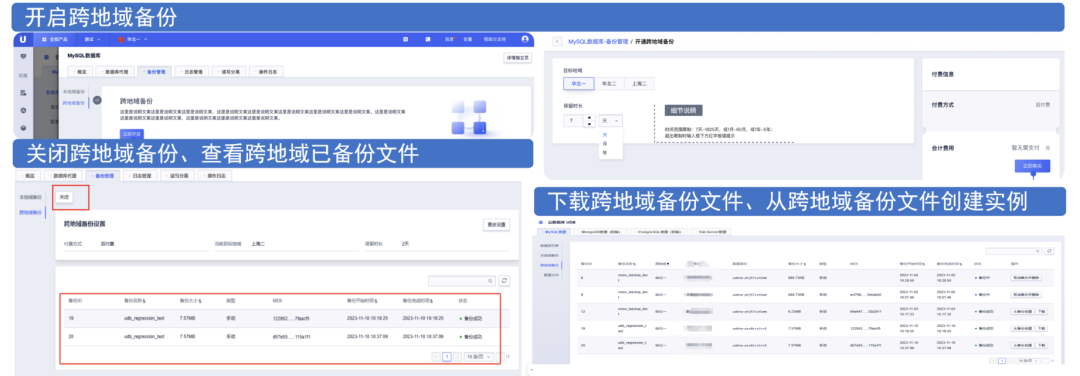
Task: Select 上海二 as the 目标地域
Action: pos(639,83)
